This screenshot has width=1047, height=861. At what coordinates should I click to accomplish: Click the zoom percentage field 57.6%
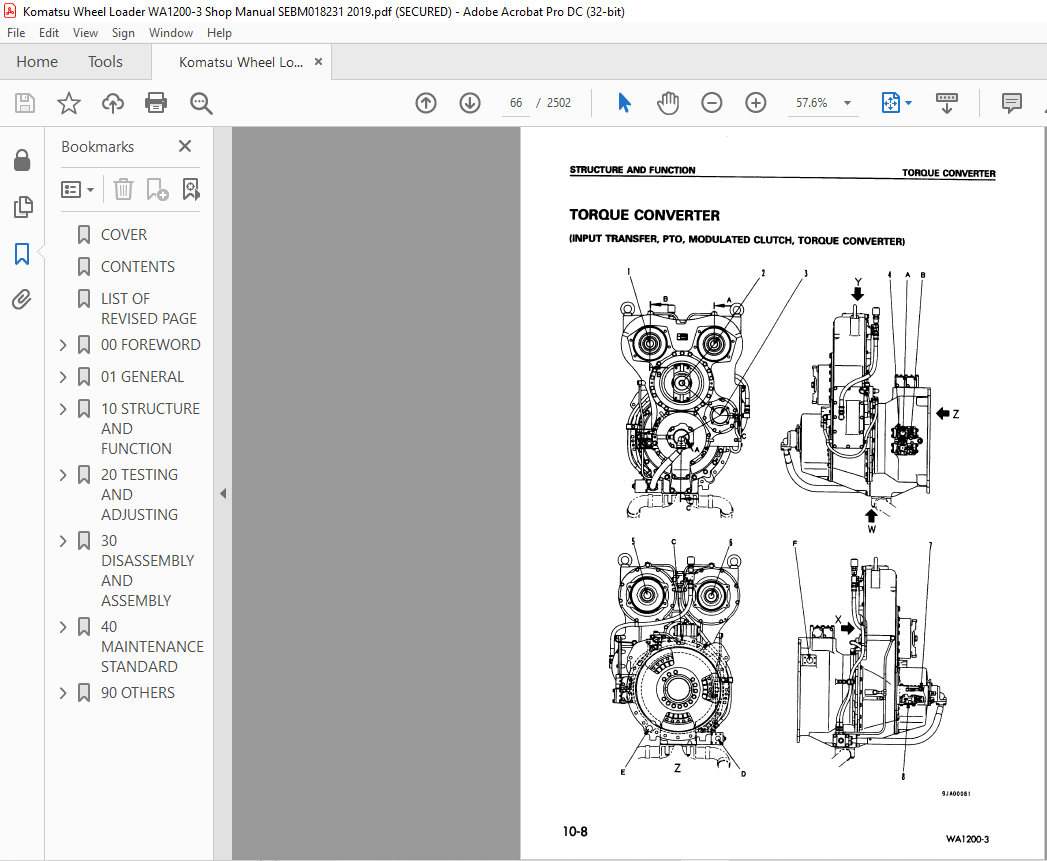(811, 103)
